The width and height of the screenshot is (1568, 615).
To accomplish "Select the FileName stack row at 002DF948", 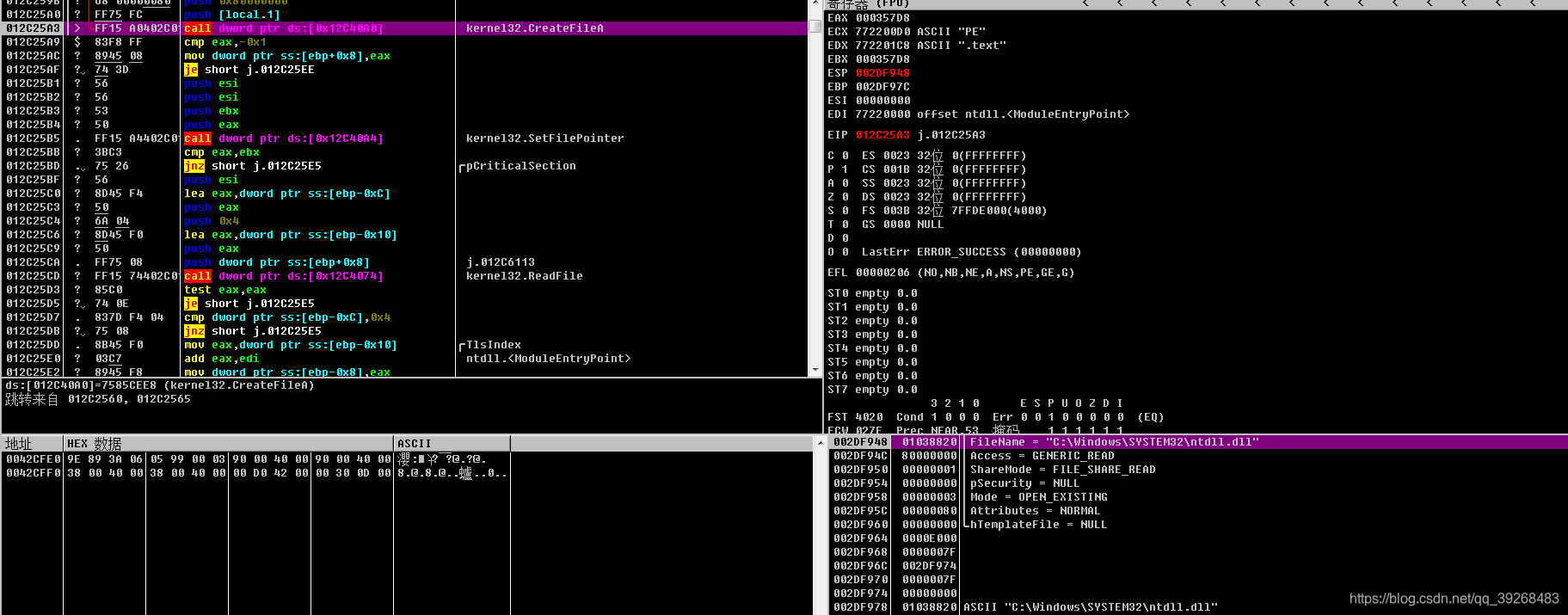I will (x=1197, y=442).
